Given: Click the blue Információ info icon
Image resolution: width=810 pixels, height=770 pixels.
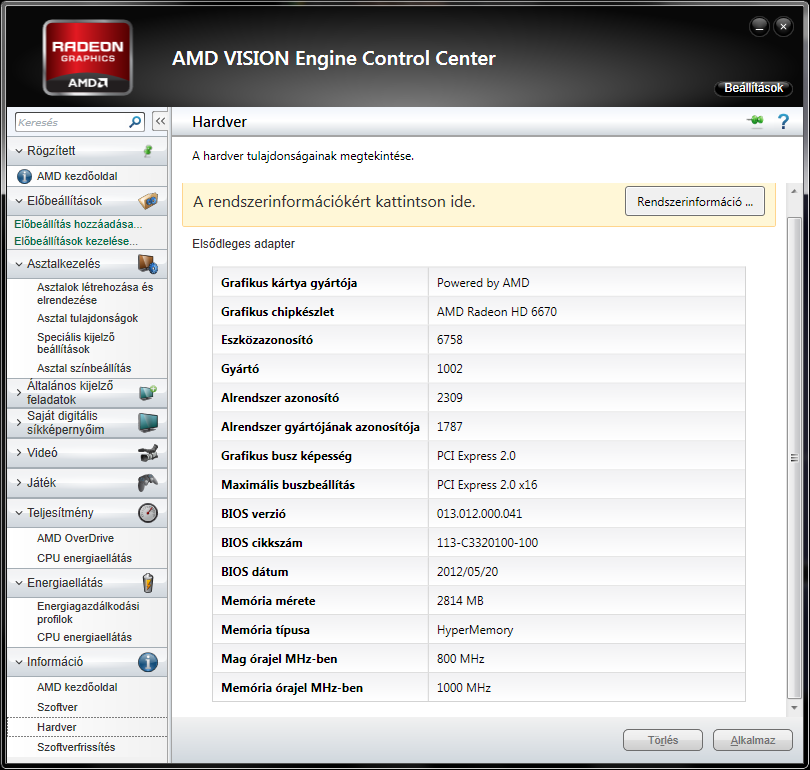Looking at the screenshot, I should tap(148, 662).
